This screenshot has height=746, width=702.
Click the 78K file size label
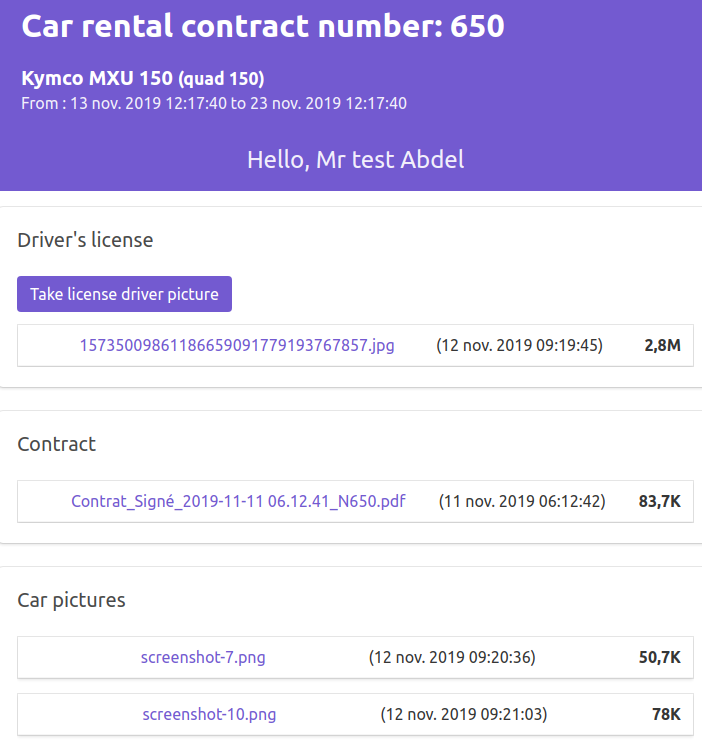click(x=666, y=715)
